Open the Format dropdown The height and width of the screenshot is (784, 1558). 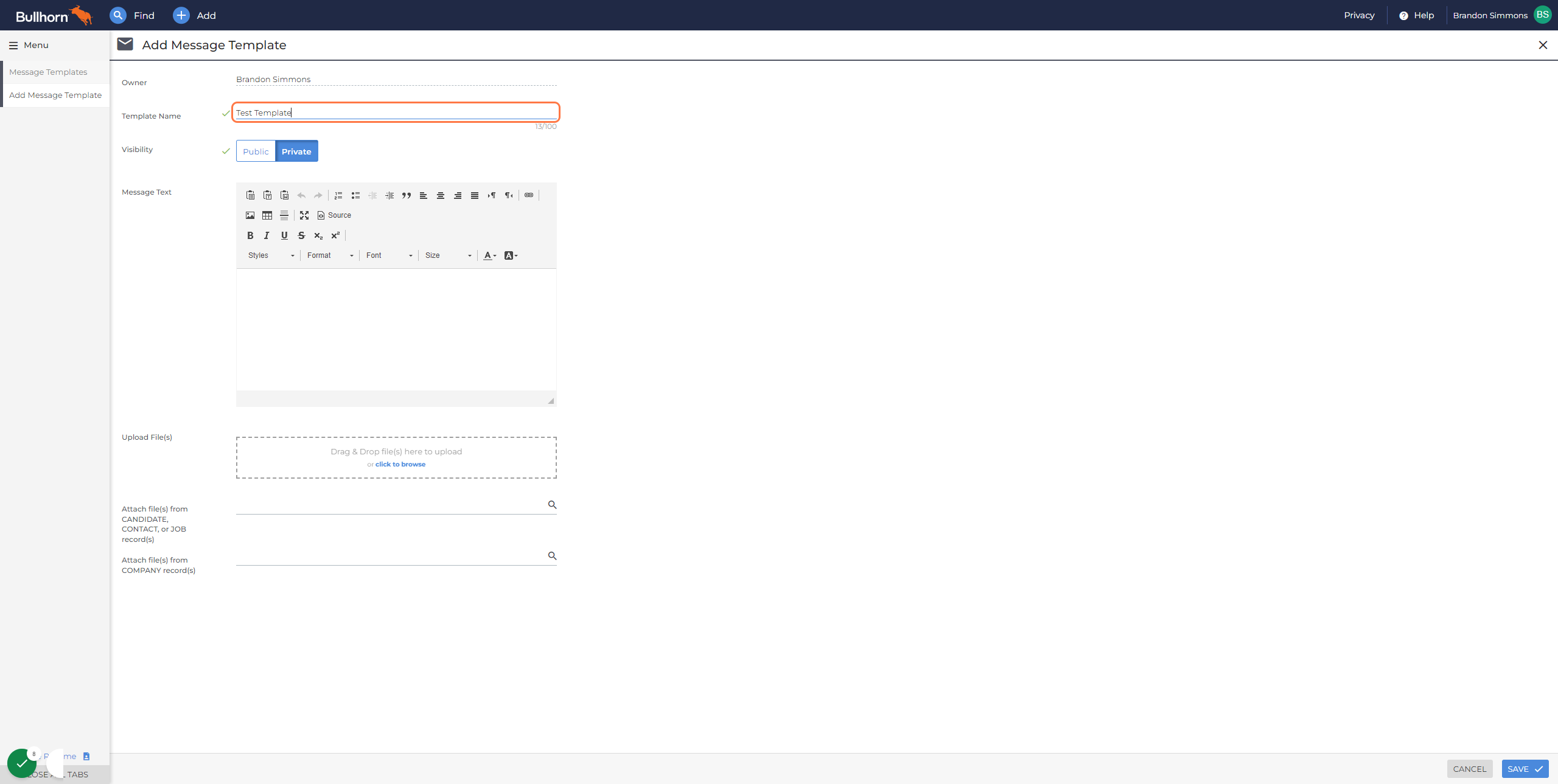coord(330,255)
